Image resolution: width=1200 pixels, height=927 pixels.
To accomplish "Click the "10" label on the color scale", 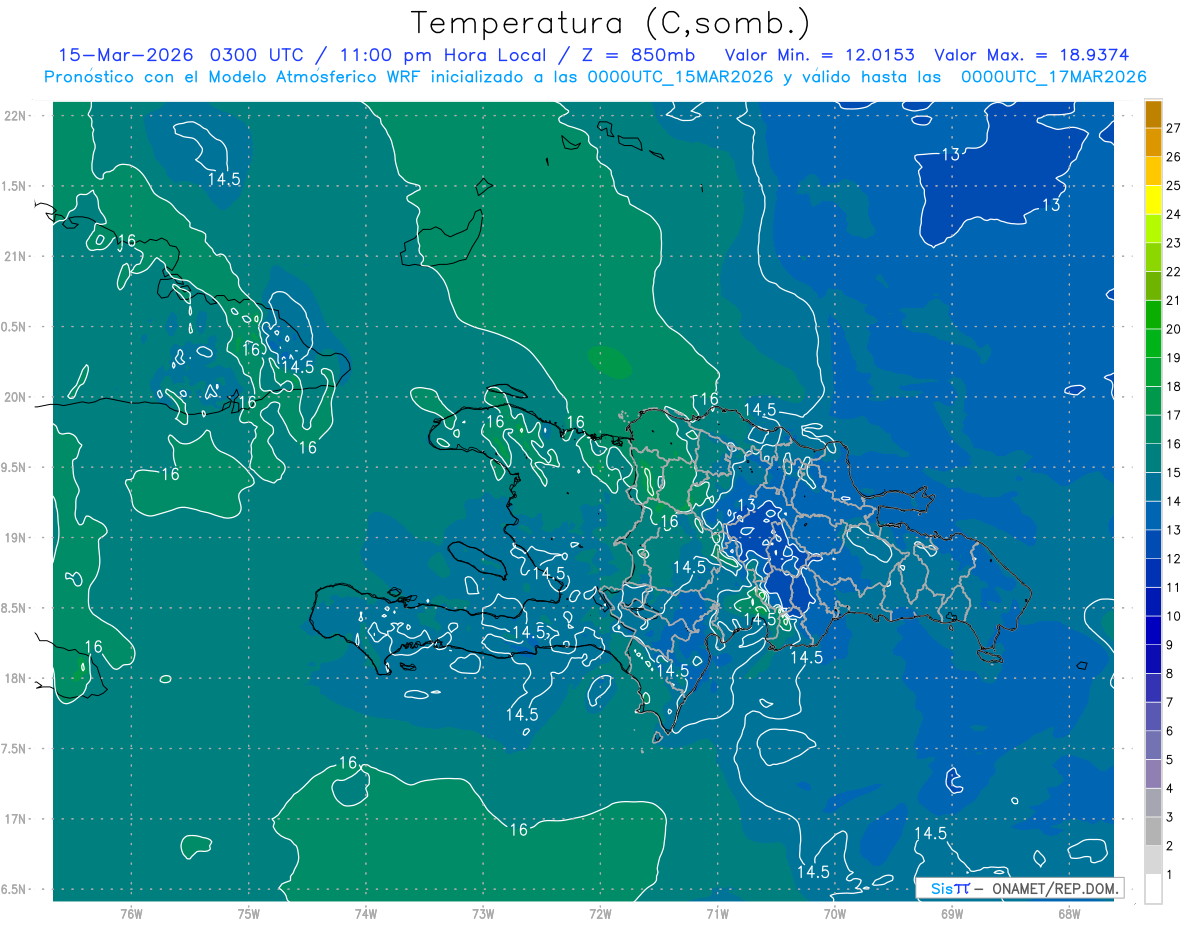I will click(1174, 616).
